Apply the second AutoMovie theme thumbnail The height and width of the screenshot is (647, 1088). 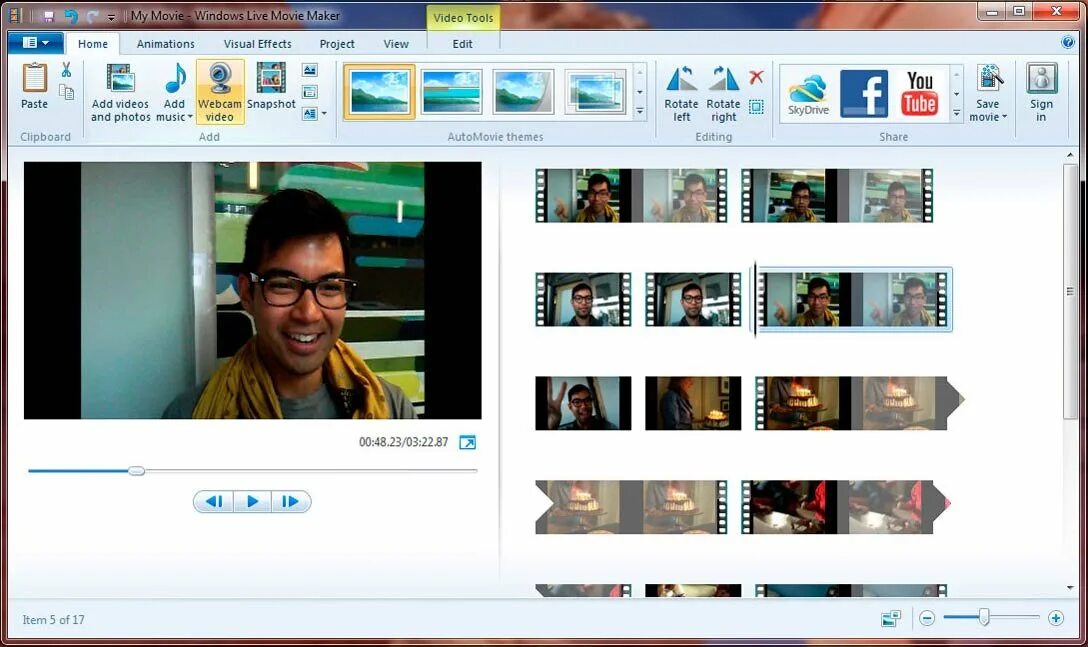[451, 92]
